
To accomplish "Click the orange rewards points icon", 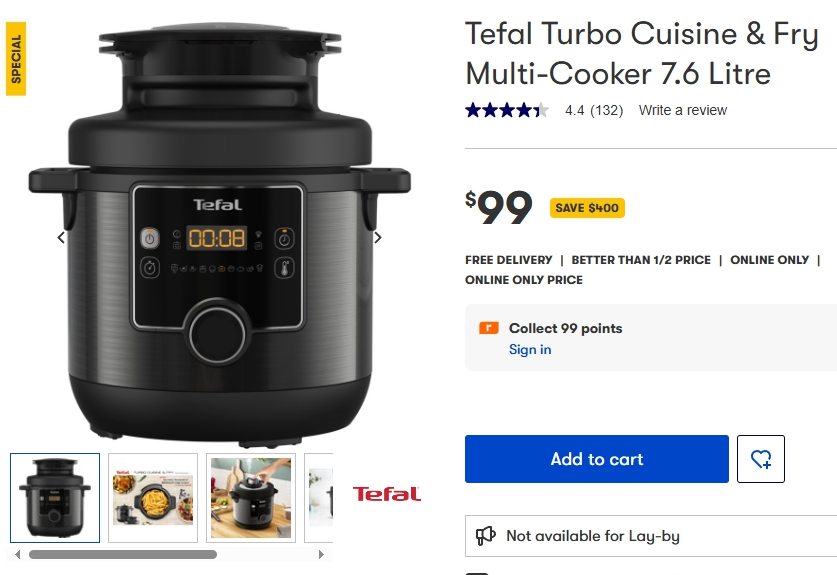I will point(488,328).
